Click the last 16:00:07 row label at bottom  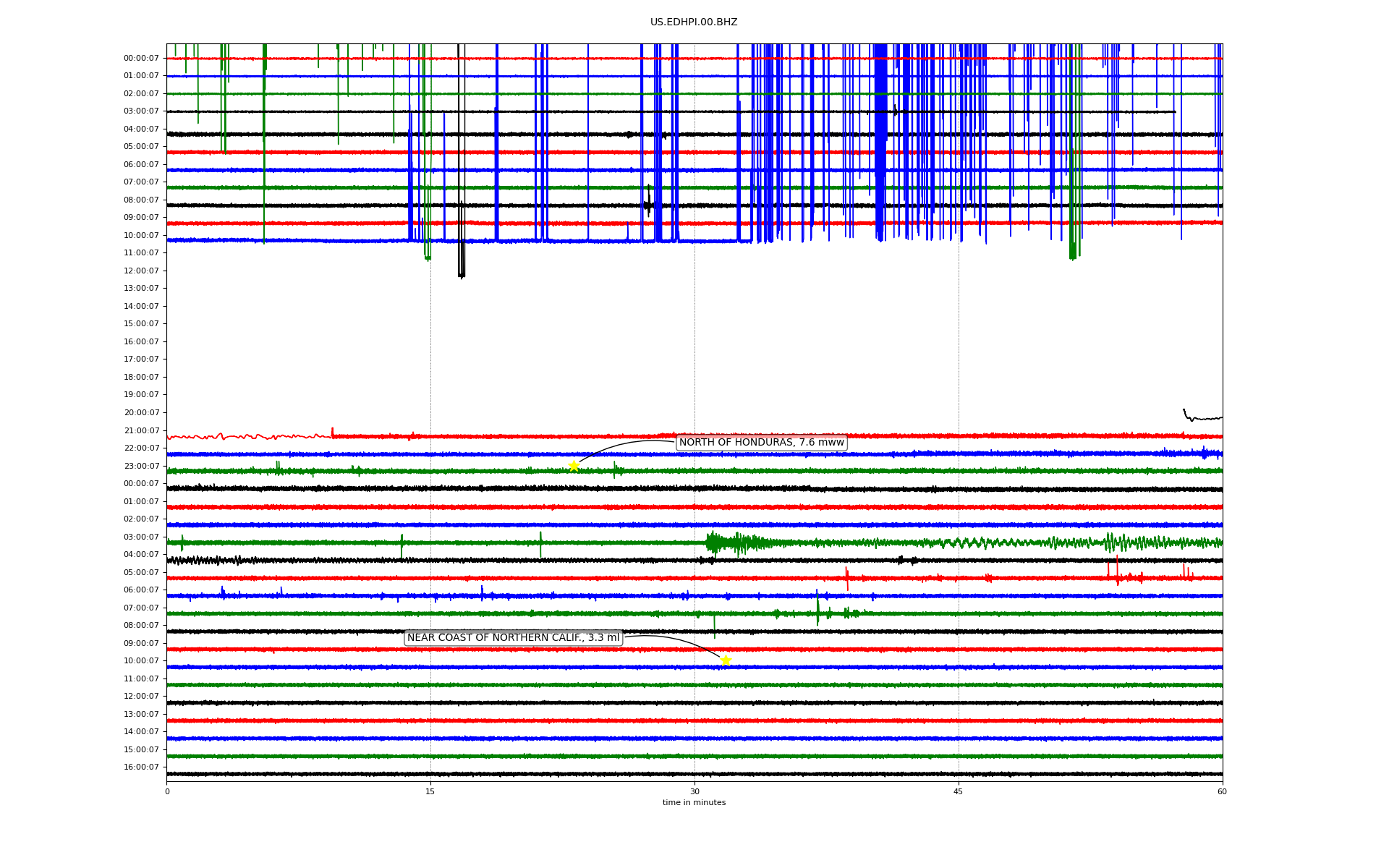(141, 767)
